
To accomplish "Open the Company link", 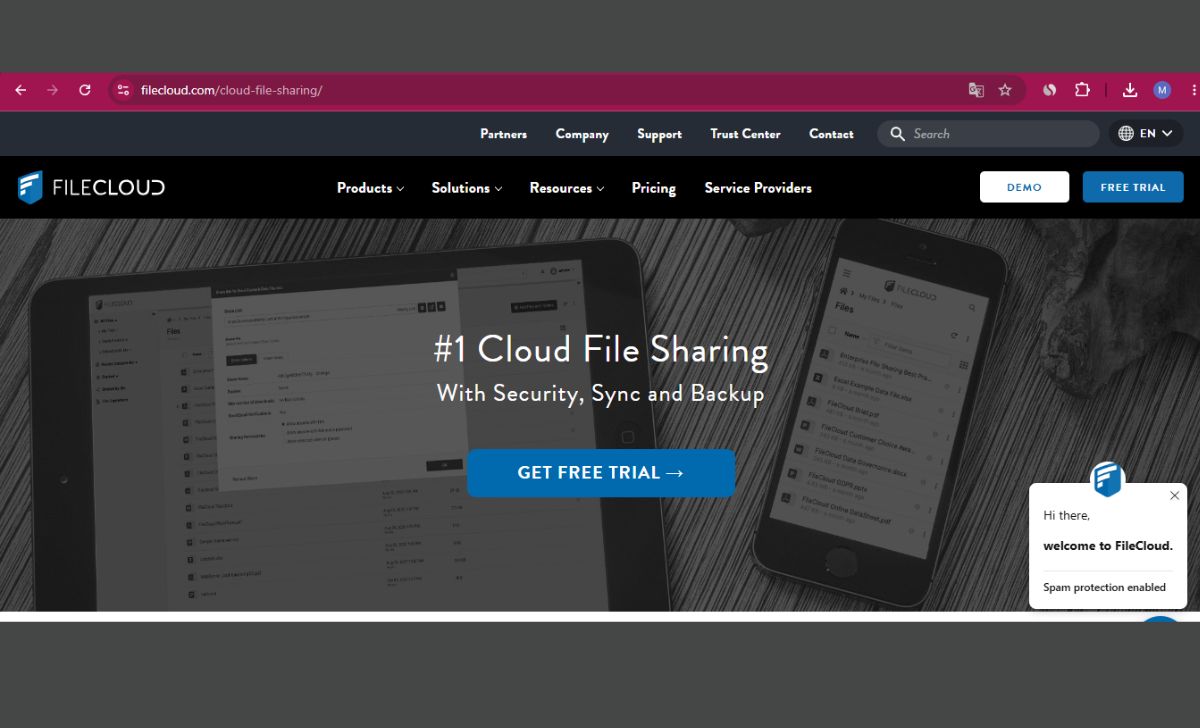I will point(582,134).
